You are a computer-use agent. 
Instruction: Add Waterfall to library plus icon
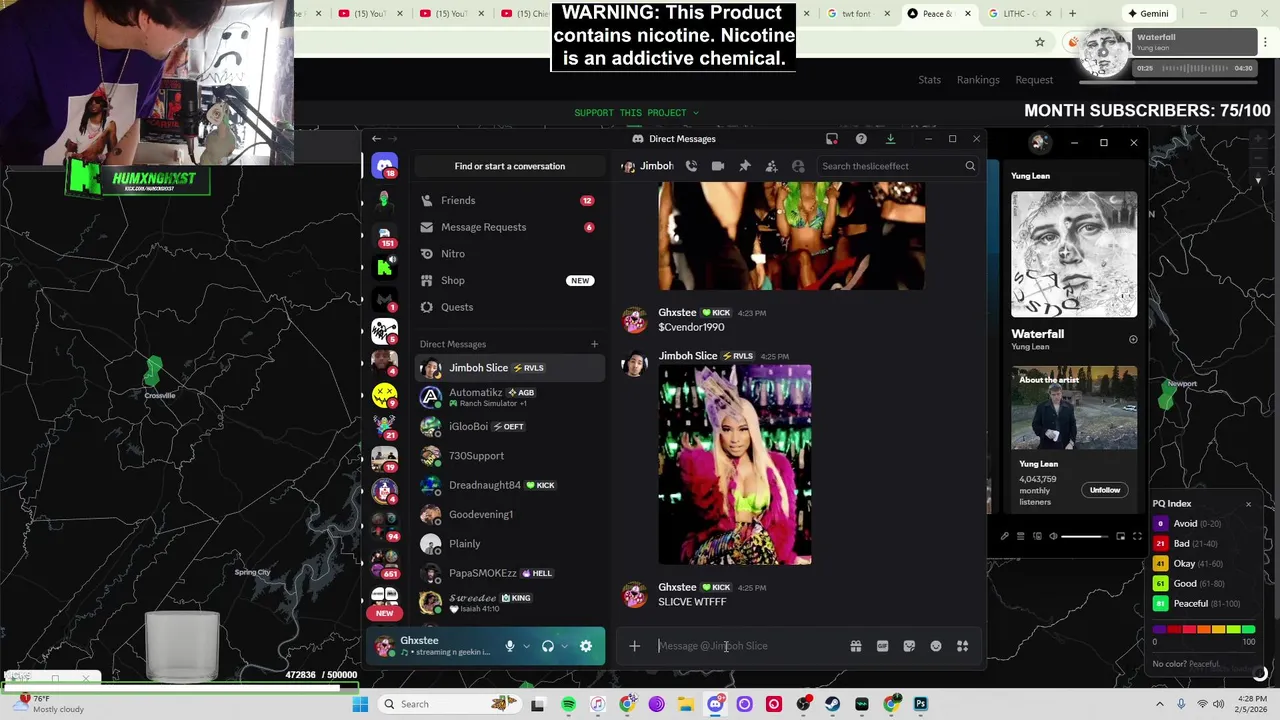[1133, 340]
